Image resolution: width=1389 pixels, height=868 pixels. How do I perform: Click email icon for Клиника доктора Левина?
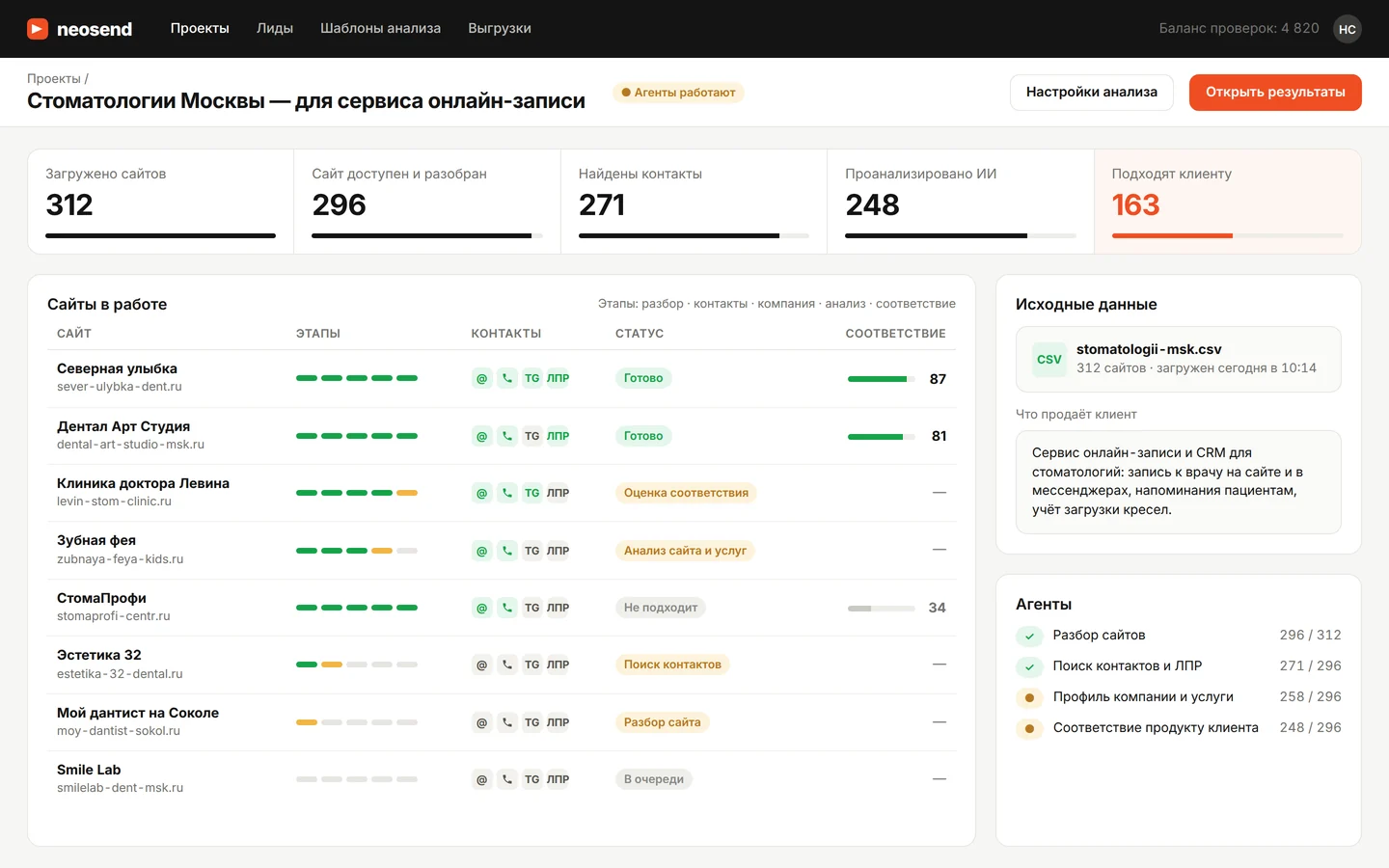pyautogui.click(x=481, y=493)
